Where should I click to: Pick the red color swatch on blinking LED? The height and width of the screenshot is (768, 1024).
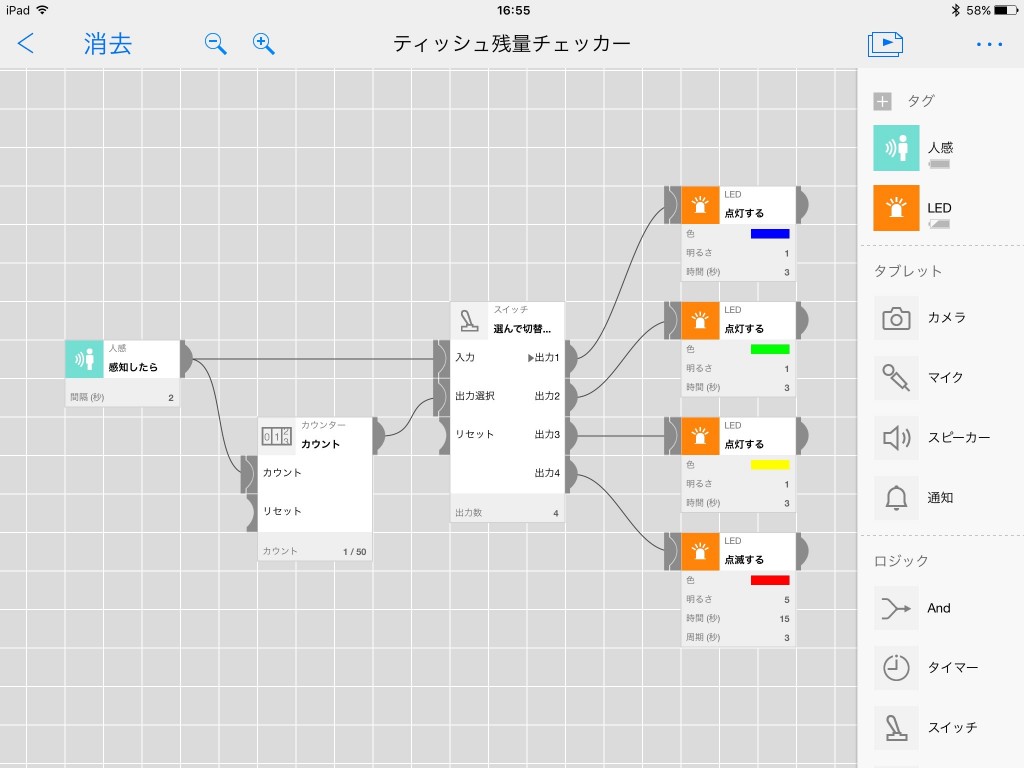click(x=770, y=580)
